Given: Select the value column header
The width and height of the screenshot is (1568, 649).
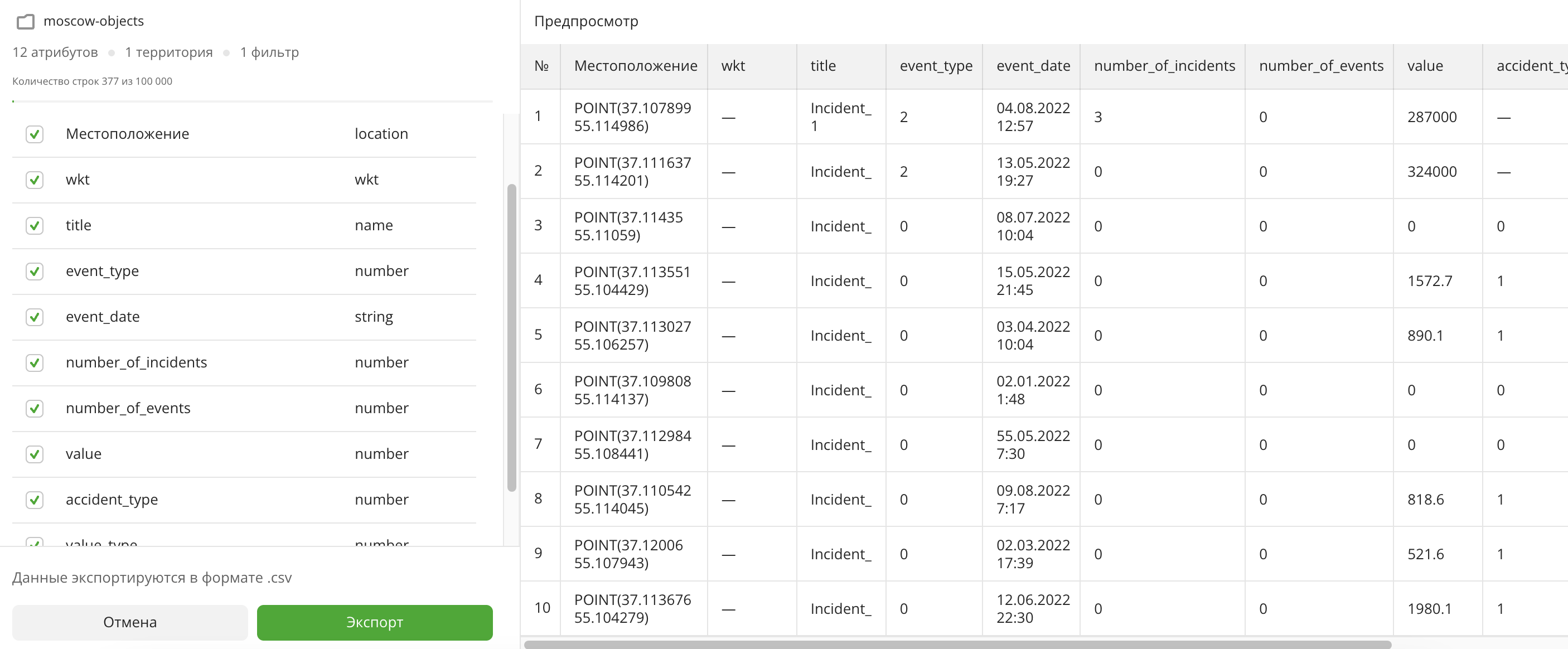Looking at the screenshot, I should click(1424, 66).
